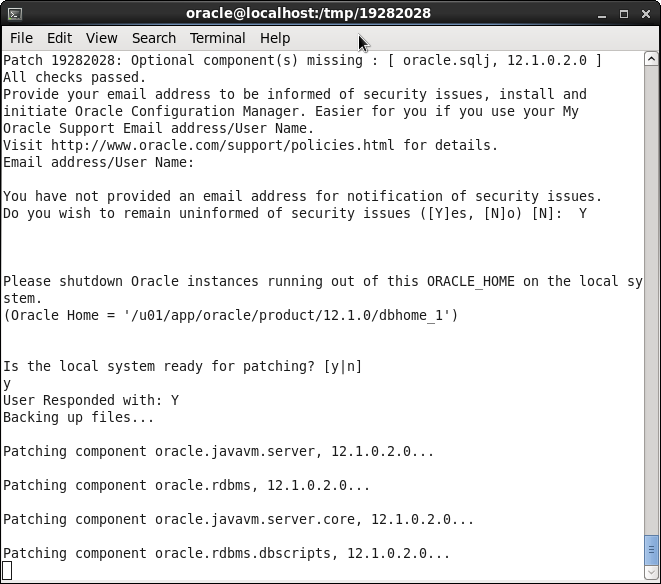Image resolution: width=661 pixels, height=584 pixels.
Task: Click 'Patch 19282028: Optional component(s) missing' line
Action: (303, 61)
